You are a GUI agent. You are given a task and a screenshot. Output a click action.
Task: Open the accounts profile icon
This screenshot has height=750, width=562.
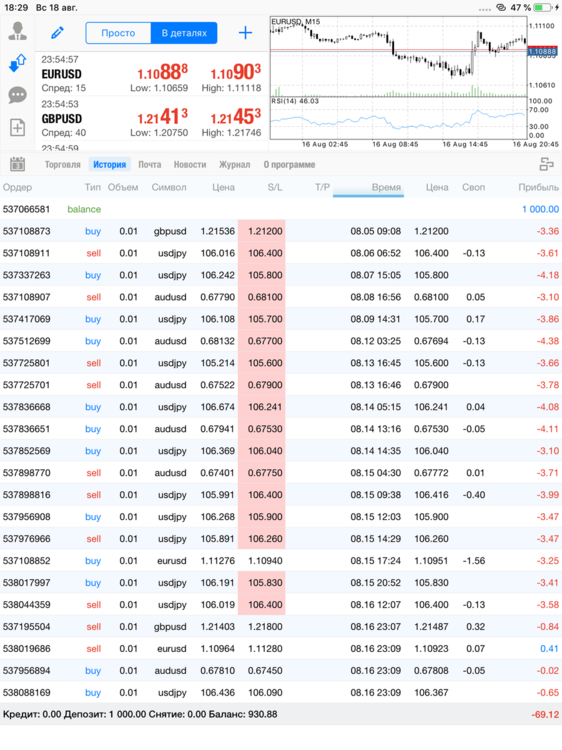18,31
